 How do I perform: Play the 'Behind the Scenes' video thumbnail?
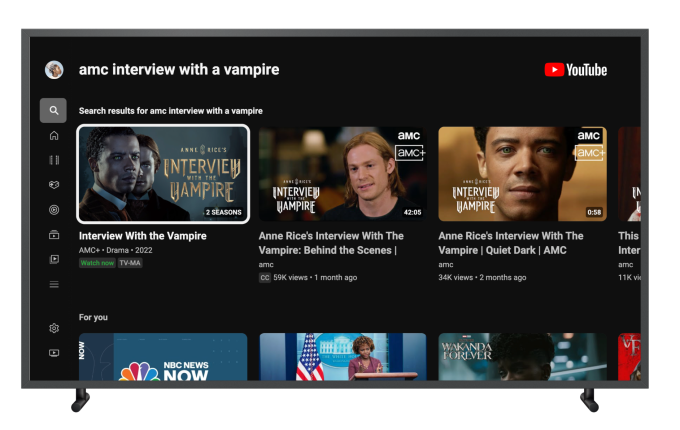(342, 174)
